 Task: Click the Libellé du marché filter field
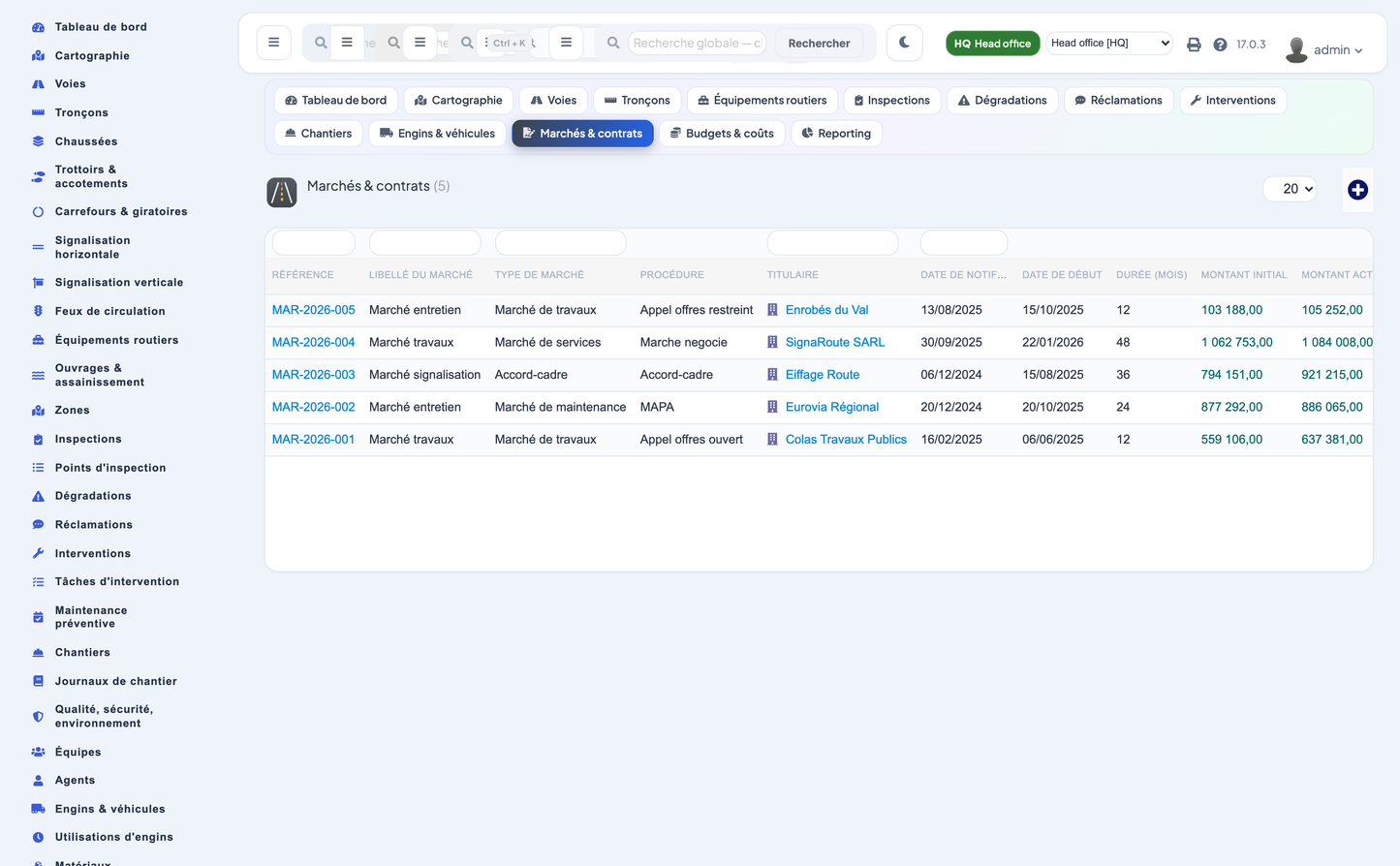pyautogui.click(x=424, y=242)
